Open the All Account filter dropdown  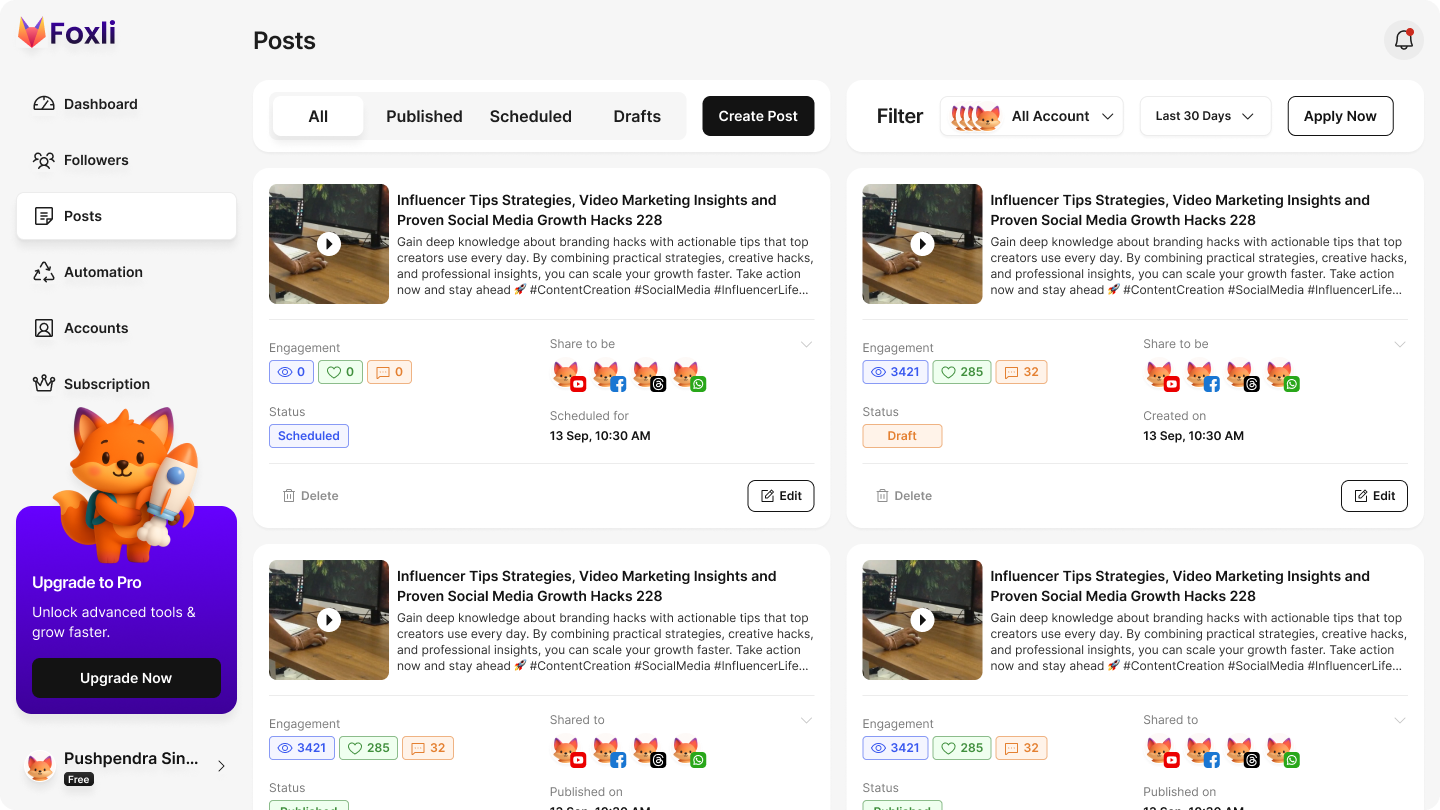point(1032,116)
